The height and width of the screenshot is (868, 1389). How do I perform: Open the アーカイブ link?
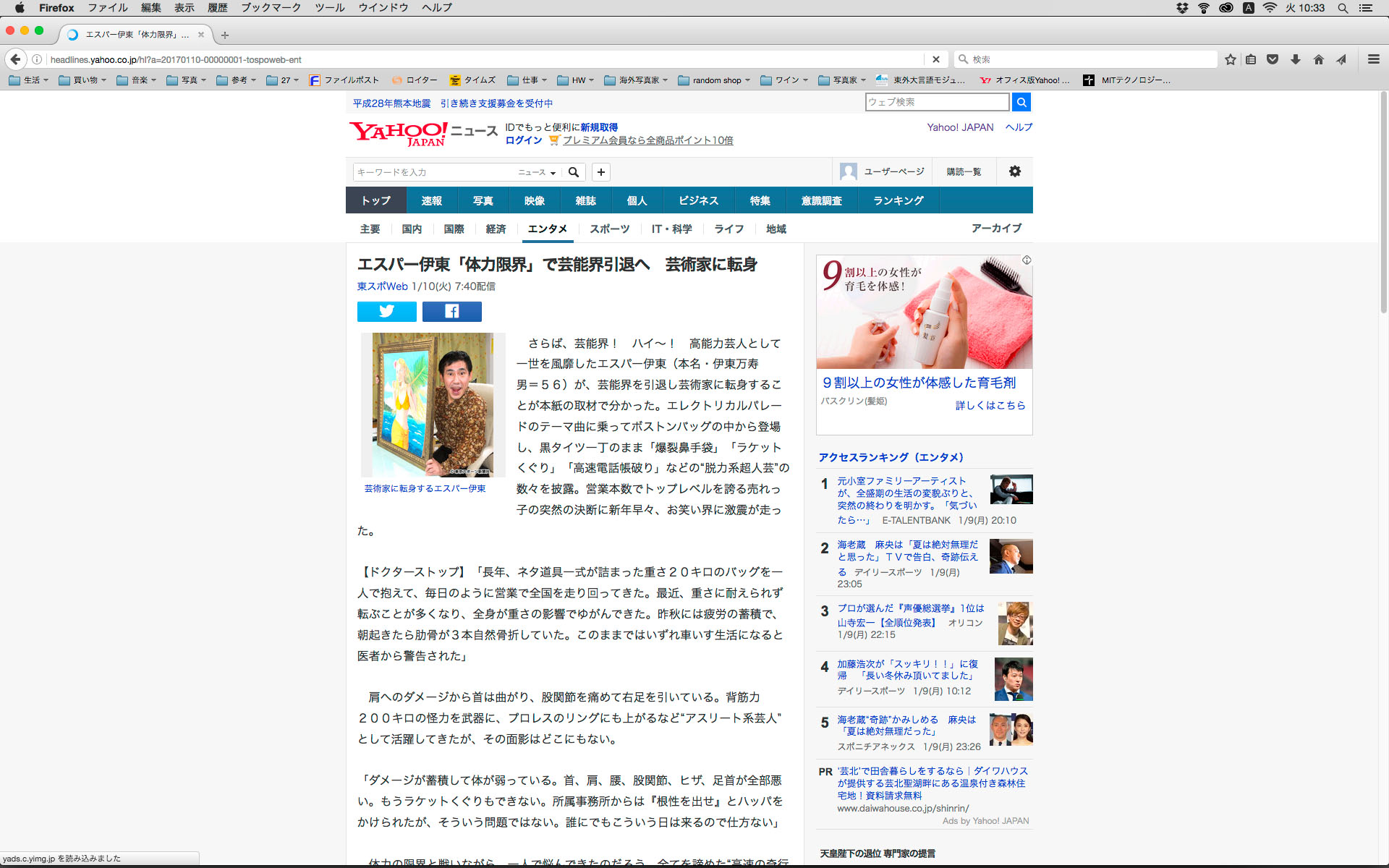(x=995, y=228)
